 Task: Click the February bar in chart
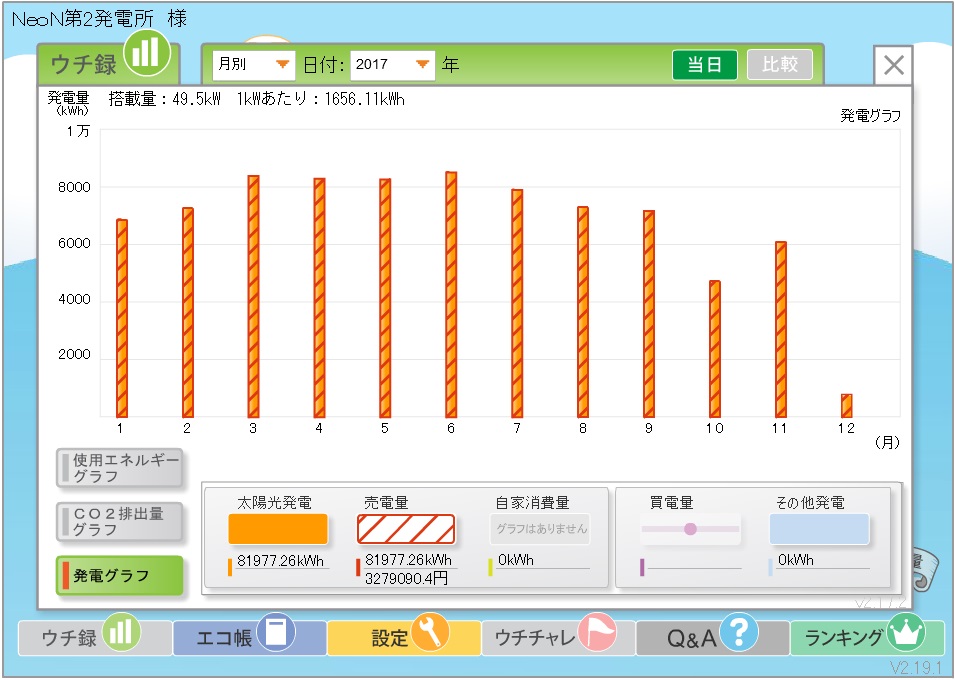(188, 313)
